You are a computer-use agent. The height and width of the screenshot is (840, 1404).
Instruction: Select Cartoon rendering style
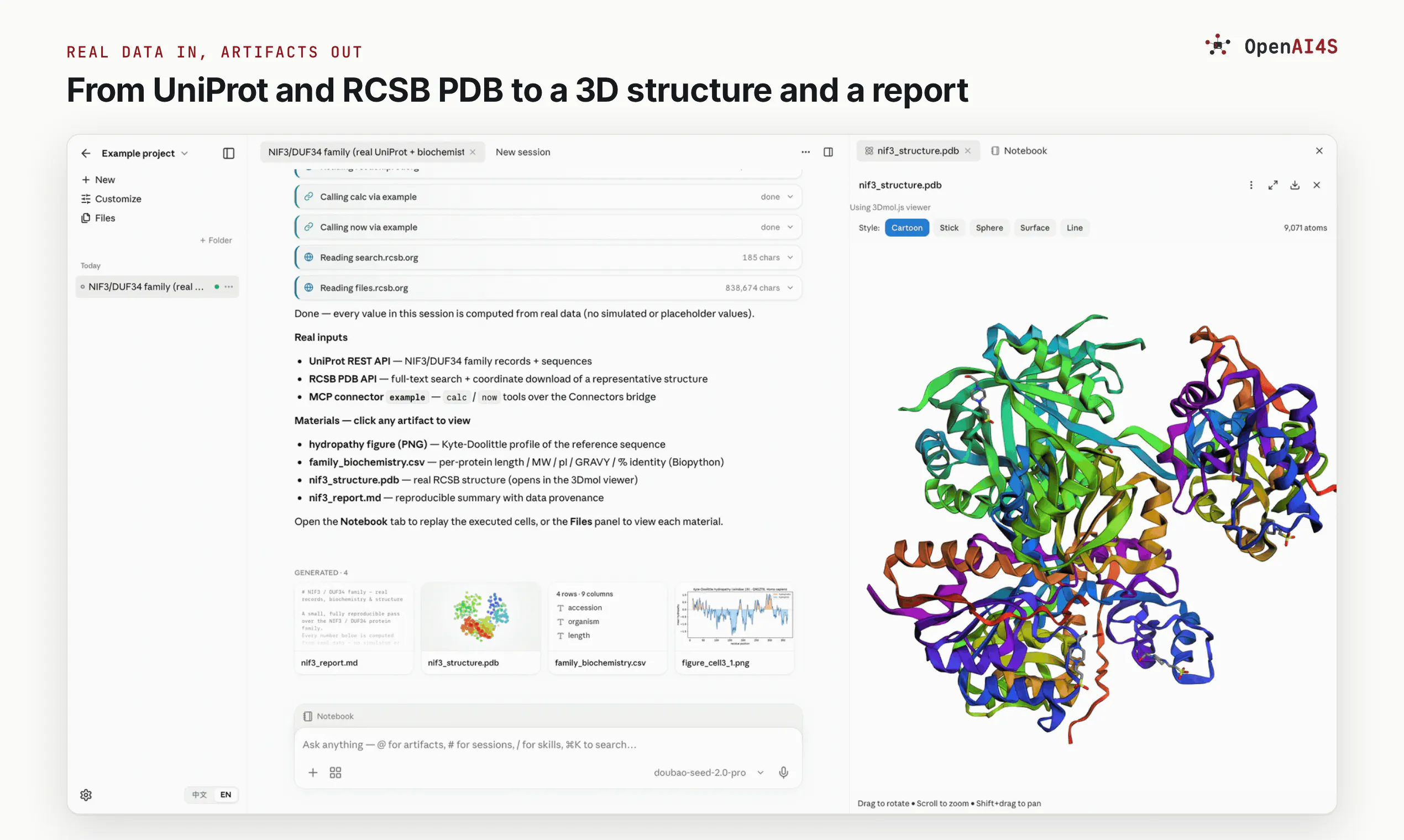pos(907,228)
